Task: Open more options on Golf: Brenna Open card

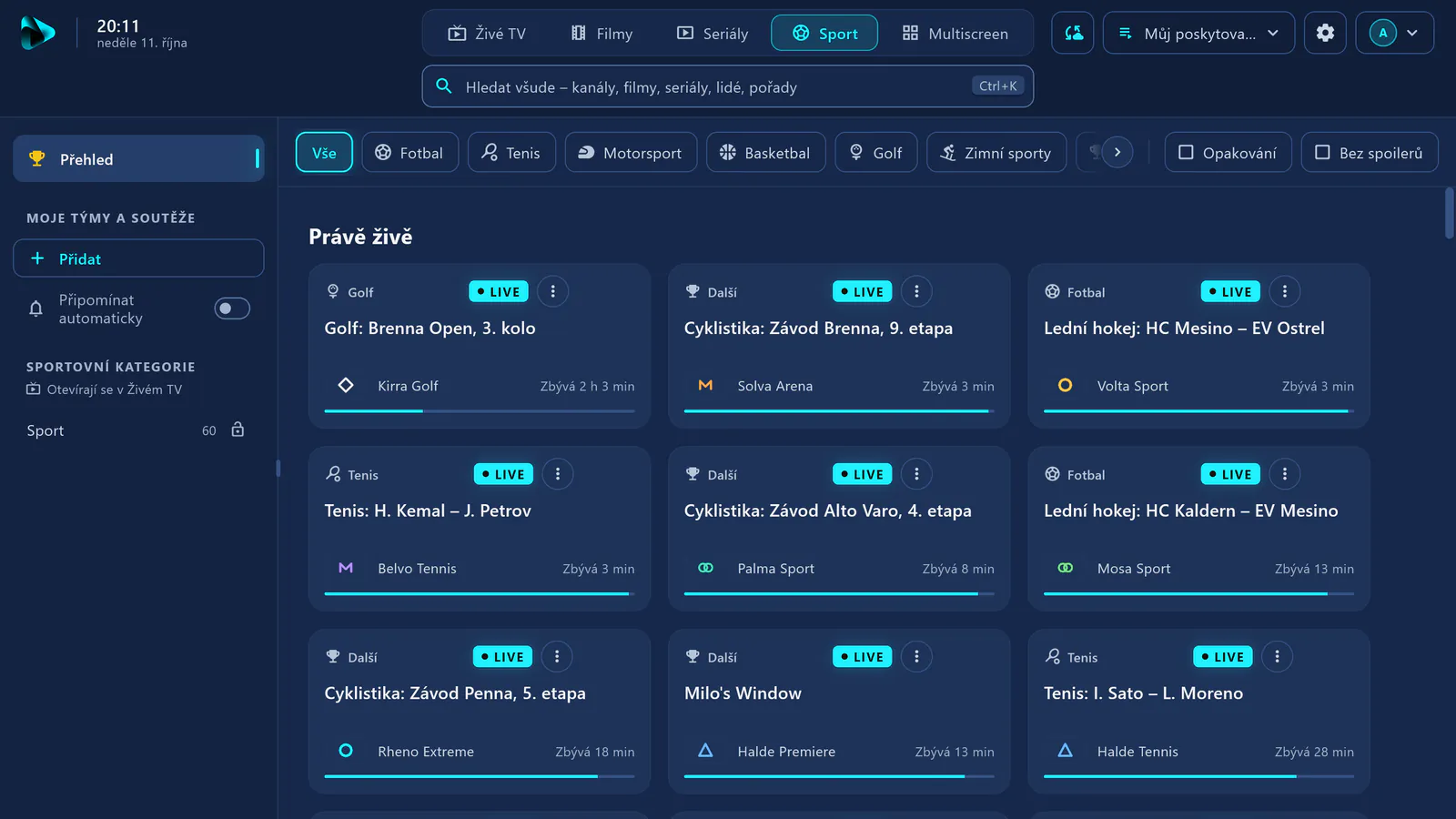Action: 552,291
